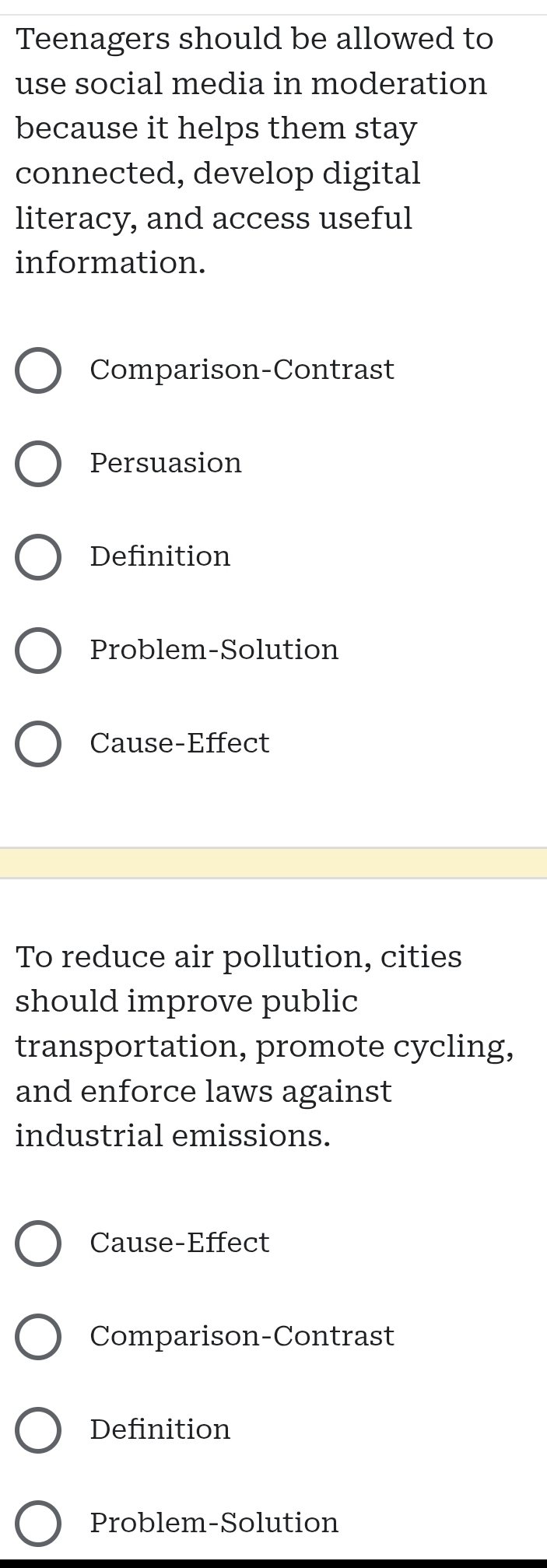Mark Definition for the social media statement
The width and height of the screenshot is (547, 1568).
(x=38, y=557)
